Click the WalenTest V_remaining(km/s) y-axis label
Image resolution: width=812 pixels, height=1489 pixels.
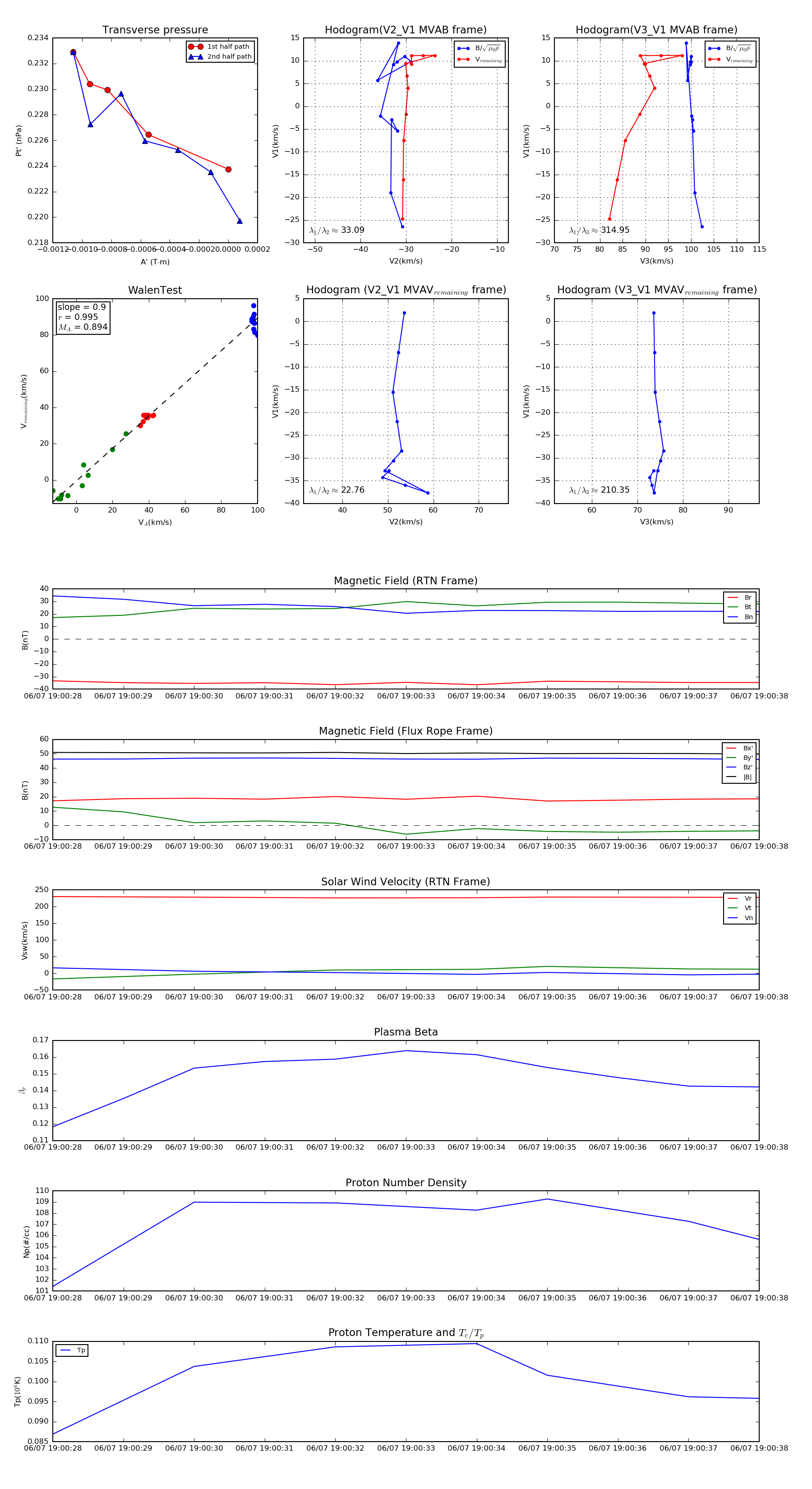coord(24,401)
